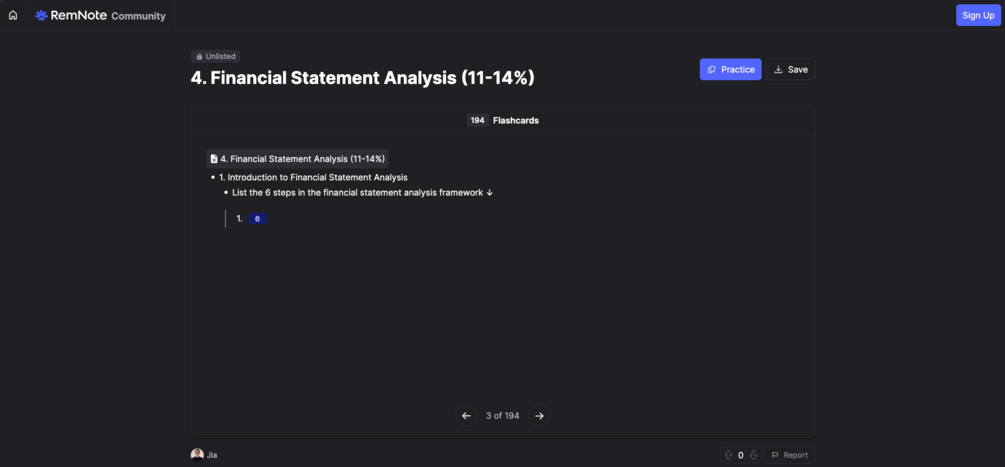Click the home icon in top bar

pyautogui.click(x=13, y=15)
